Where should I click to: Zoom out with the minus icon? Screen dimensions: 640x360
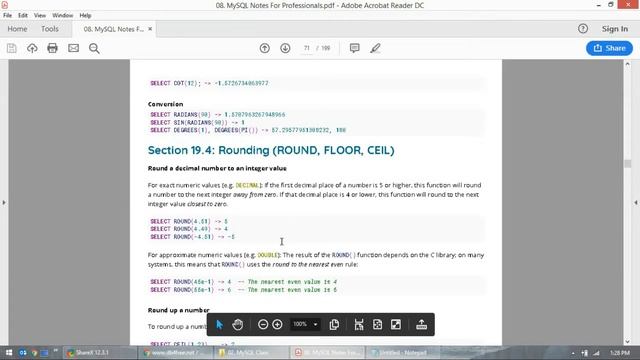point(263,324)
